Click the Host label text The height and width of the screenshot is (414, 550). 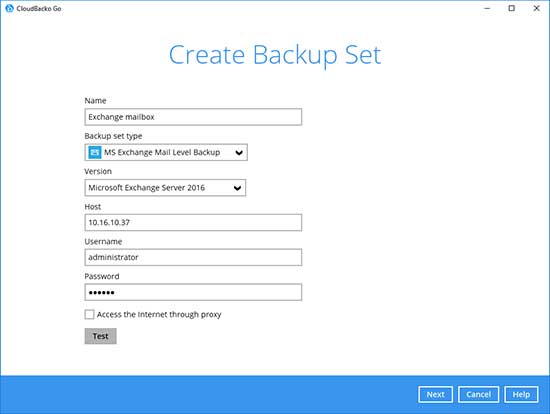coord(93,207)
